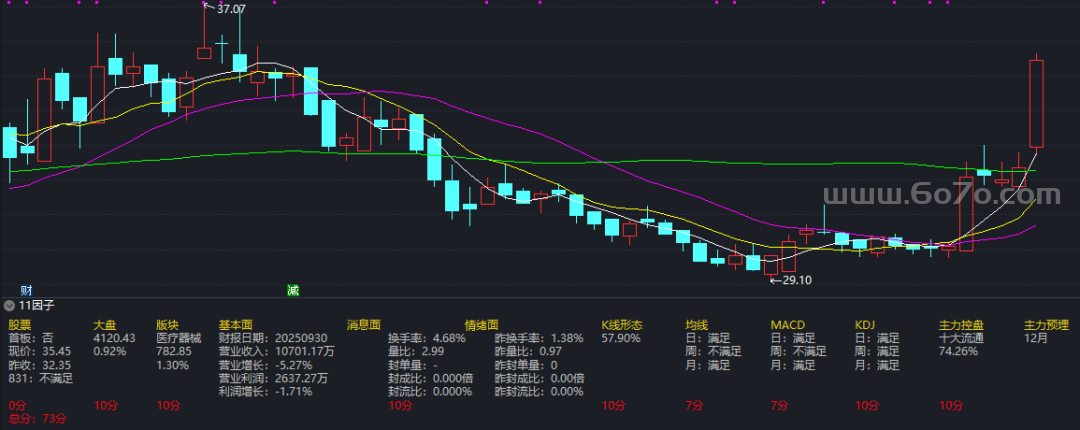Click the KDJ indicator heading
Viewport: 1080px width, 430px height.
tap(864, 325)
